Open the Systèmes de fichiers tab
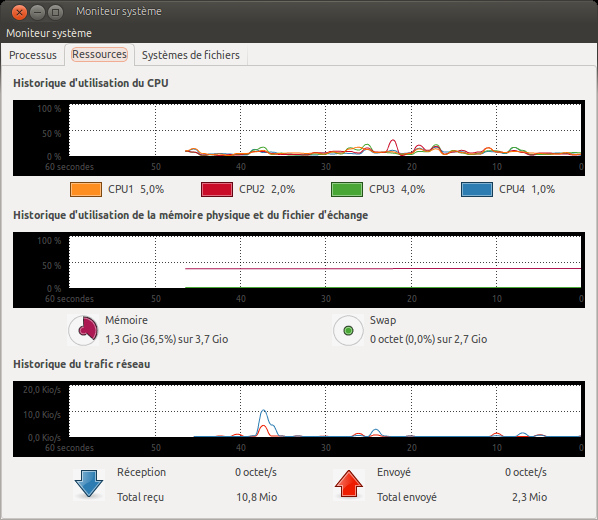Image resolution: width=598 pixels, height=520 pixels. coord(191,55)
